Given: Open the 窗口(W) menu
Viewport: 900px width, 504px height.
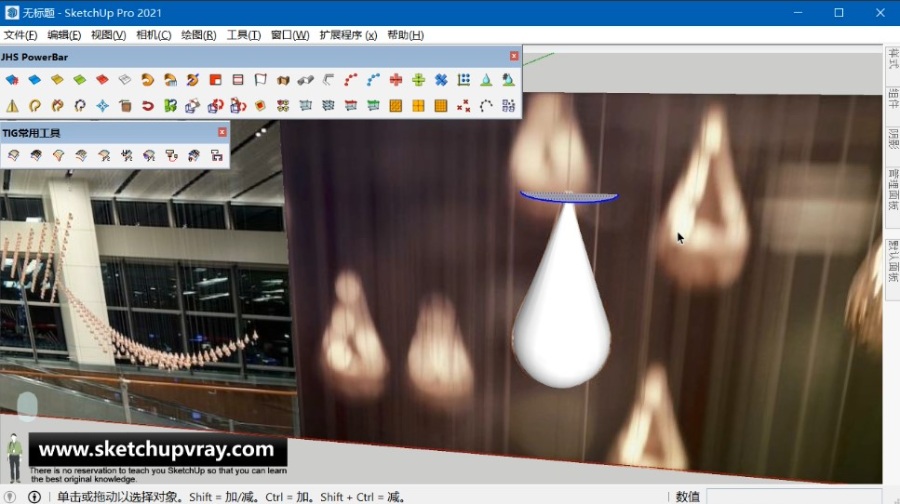Looking at the screenshot, I should (290, 35).
